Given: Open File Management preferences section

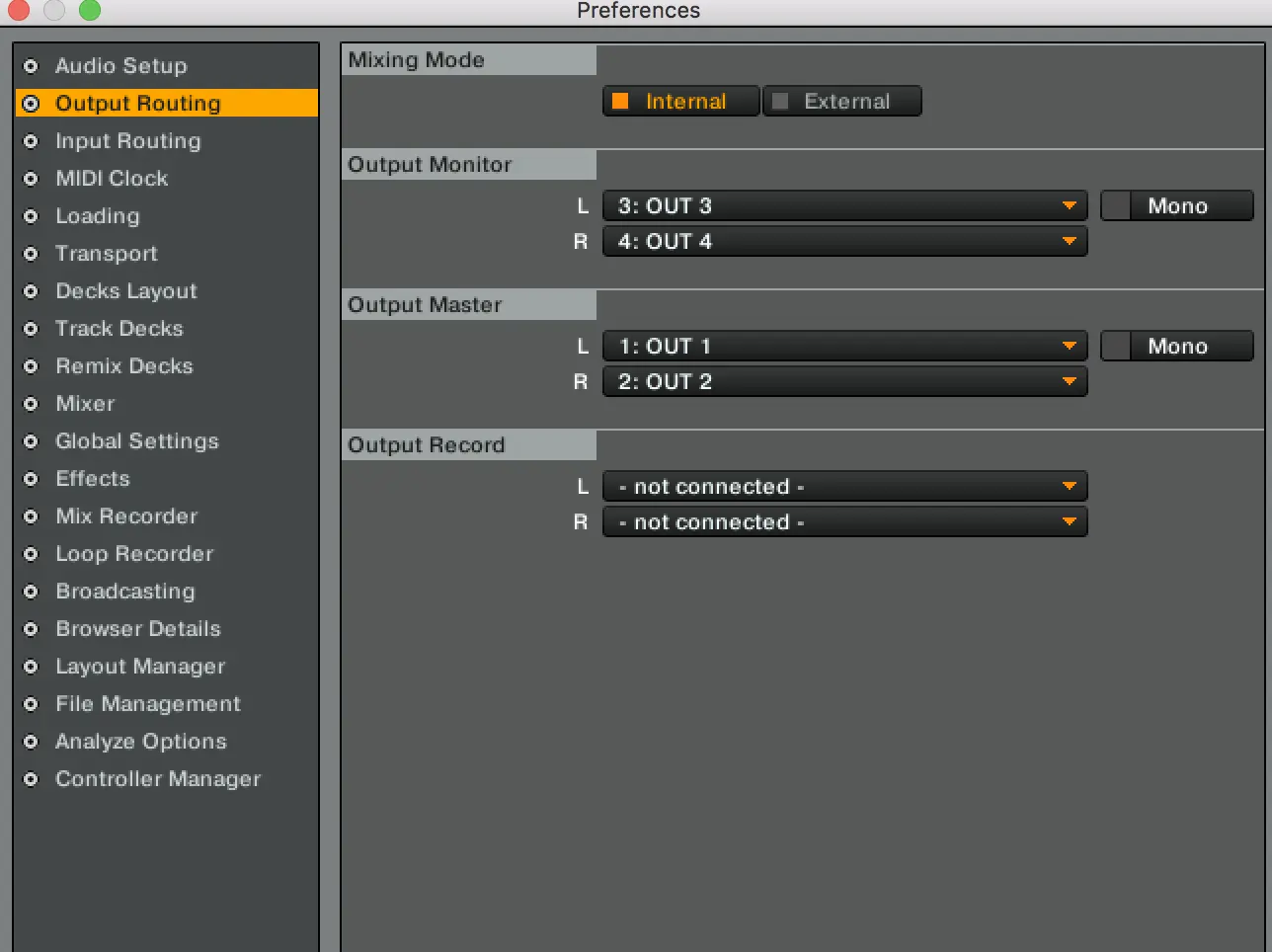Looking at the screenshot, I should click(147, 704).
